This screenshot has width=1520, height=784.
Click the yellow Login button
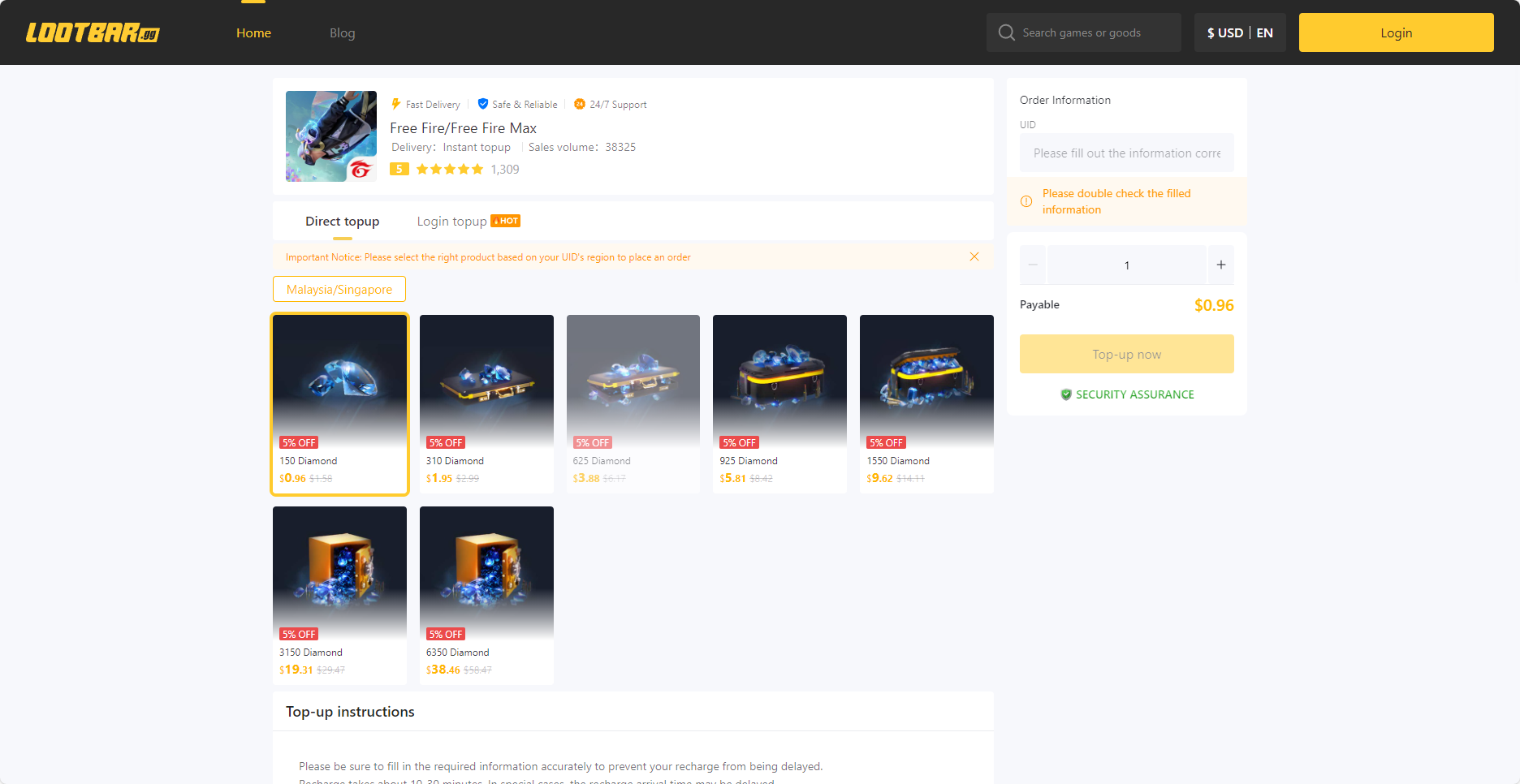point(1396,32)
